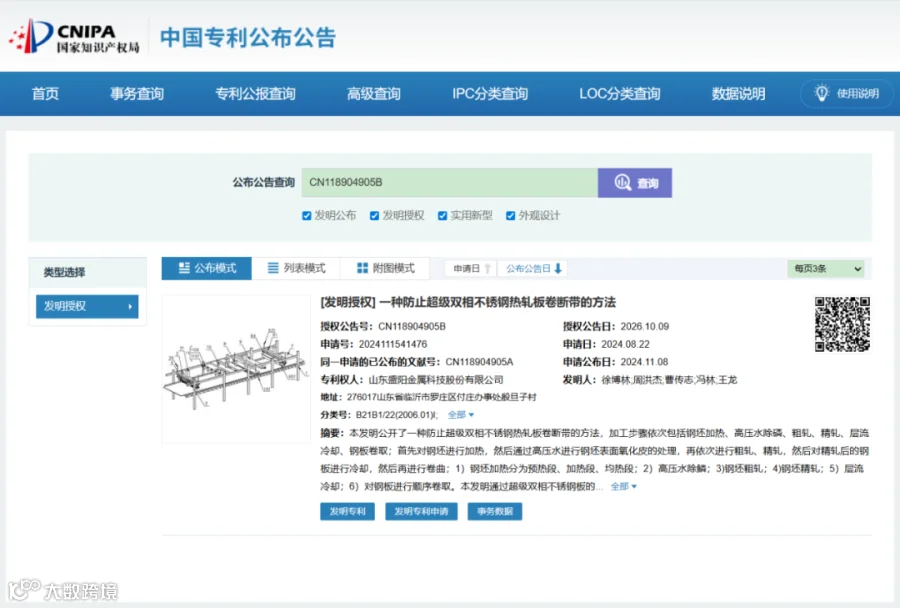900x608 pixels.
Task: Open the patent title 一种防止超级双相不锈钢热轧板卷断带的方法
Action: 497,302
